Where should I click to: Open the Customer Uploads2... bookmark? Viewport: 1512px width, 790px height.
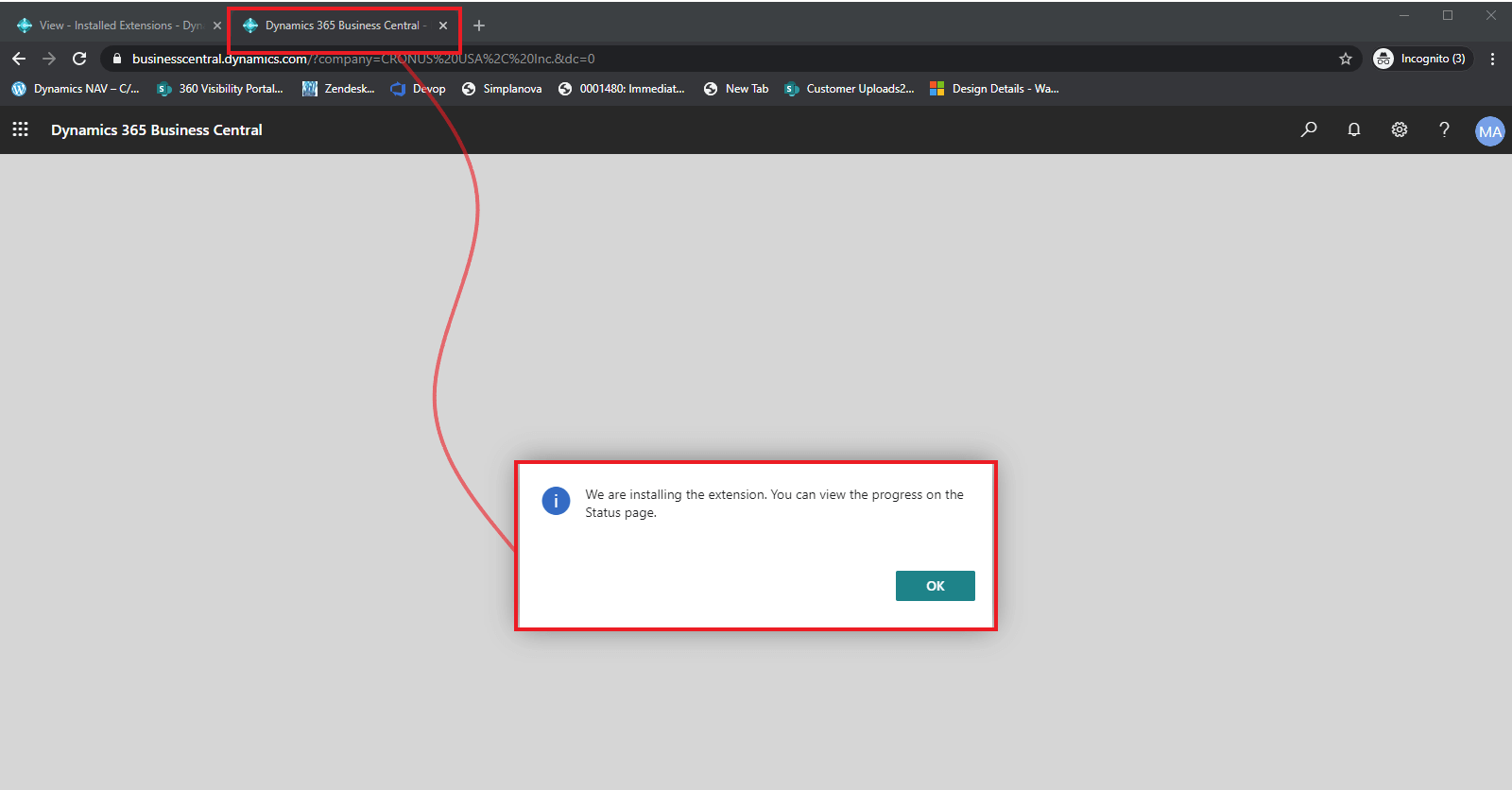850,89
